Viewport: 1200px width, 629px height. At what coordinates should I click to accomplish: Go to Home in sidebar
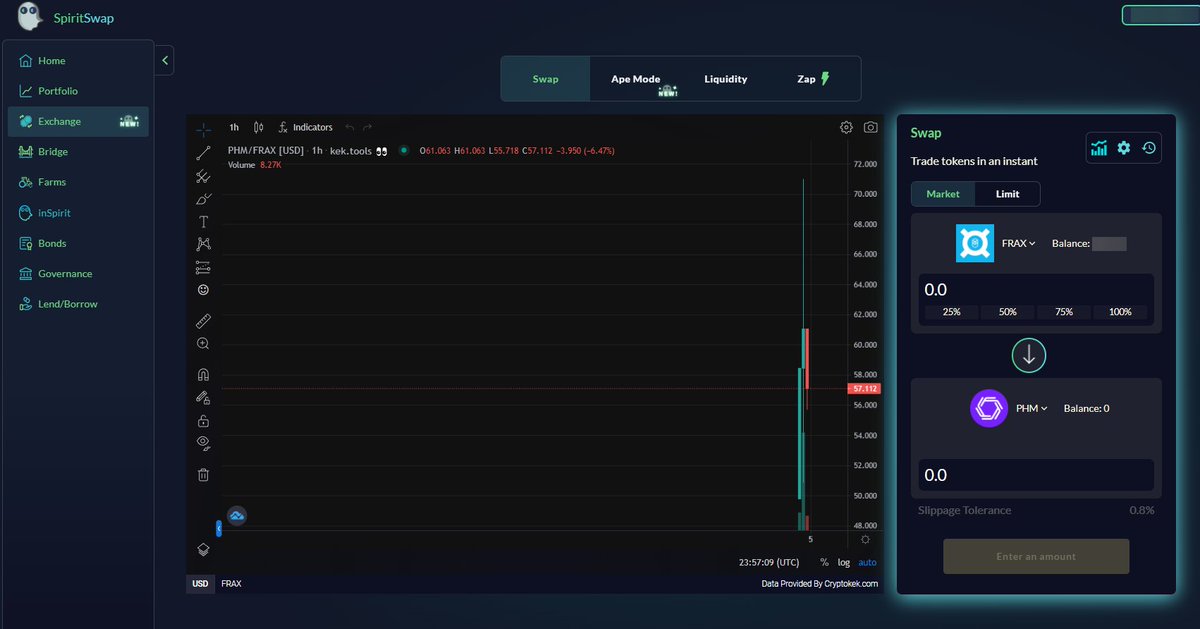78,61
